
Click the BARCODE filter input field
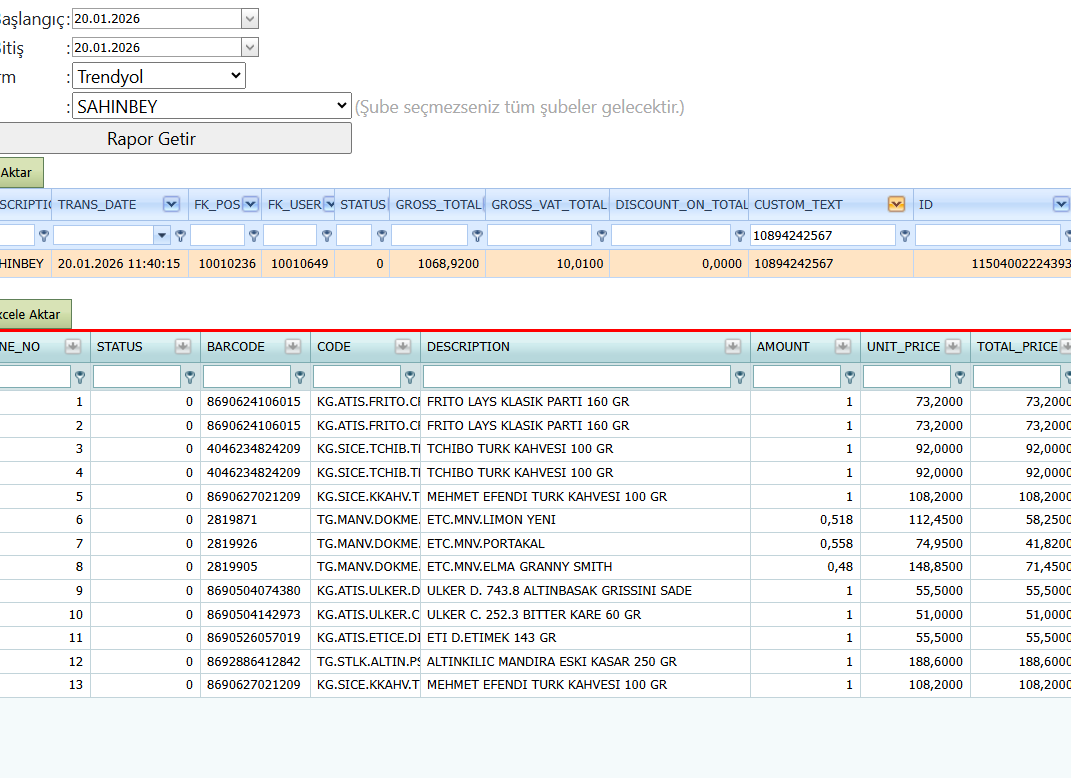pyautogui.click(x=247, y=377)
